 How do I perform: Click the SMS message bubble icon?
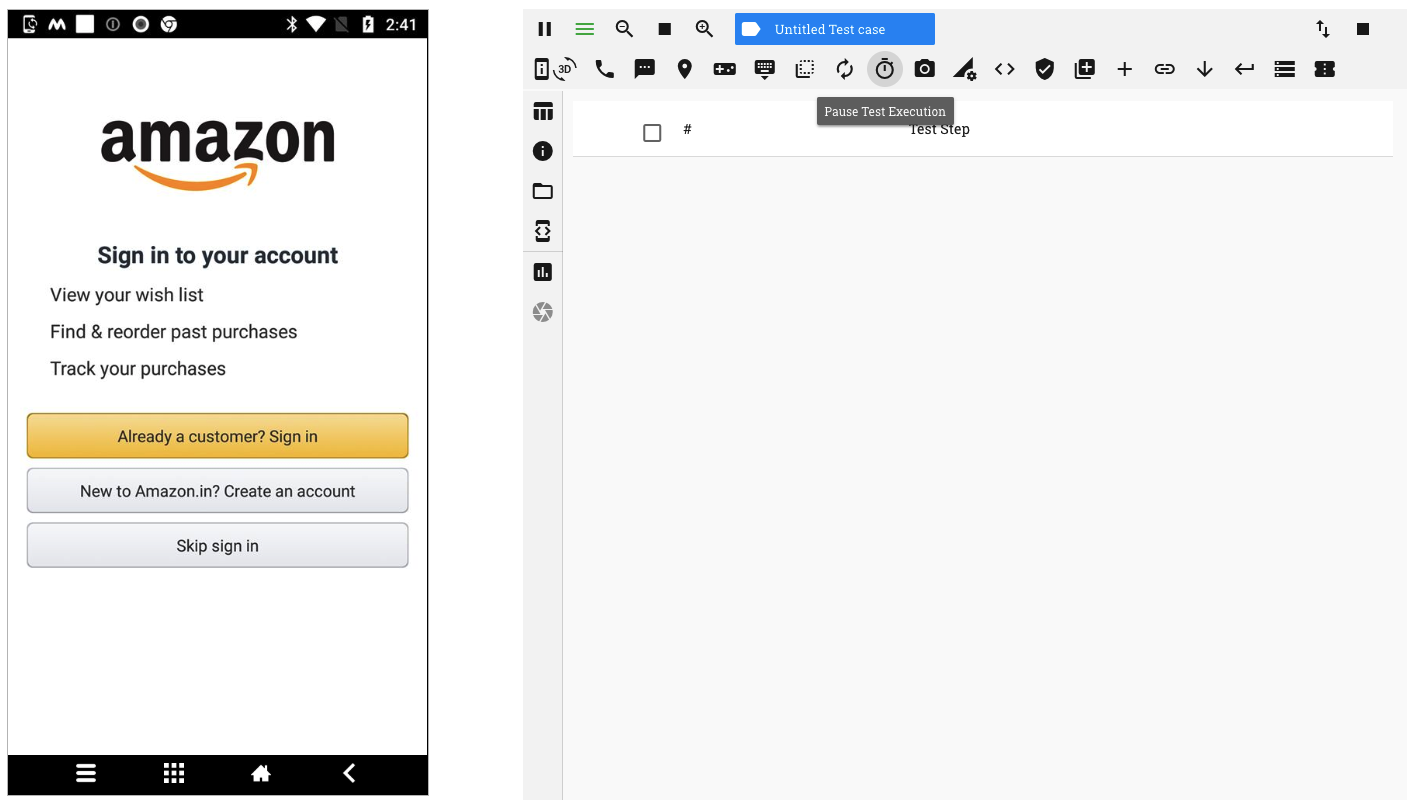[645, 69]
